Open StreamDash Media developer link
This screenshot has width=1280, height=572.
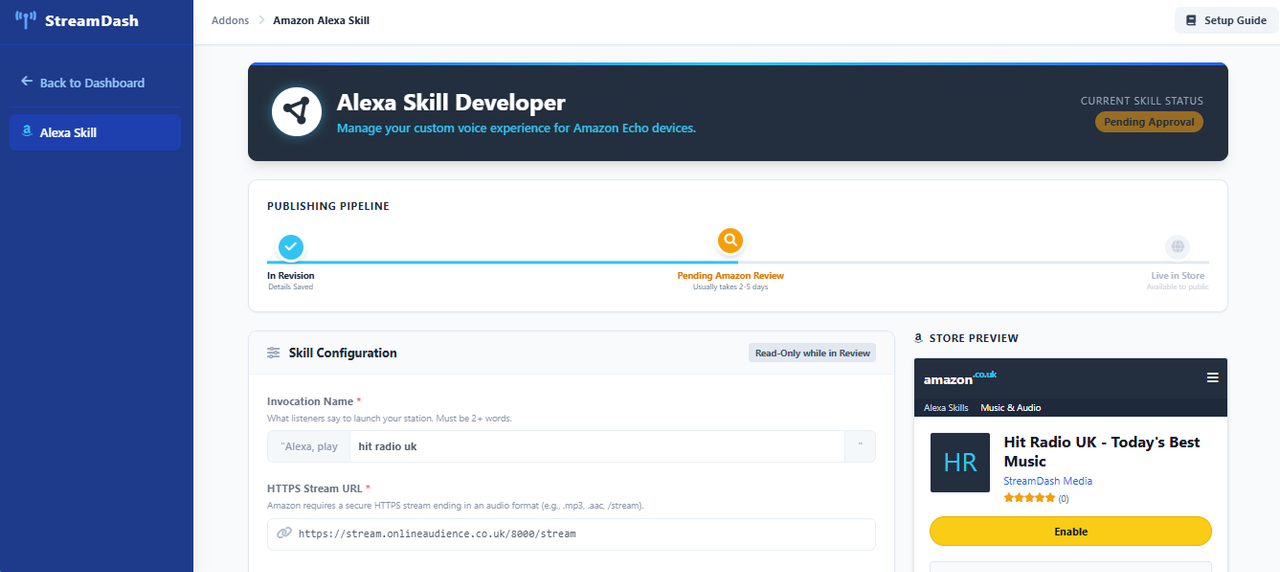click(x=1048, y=481)
